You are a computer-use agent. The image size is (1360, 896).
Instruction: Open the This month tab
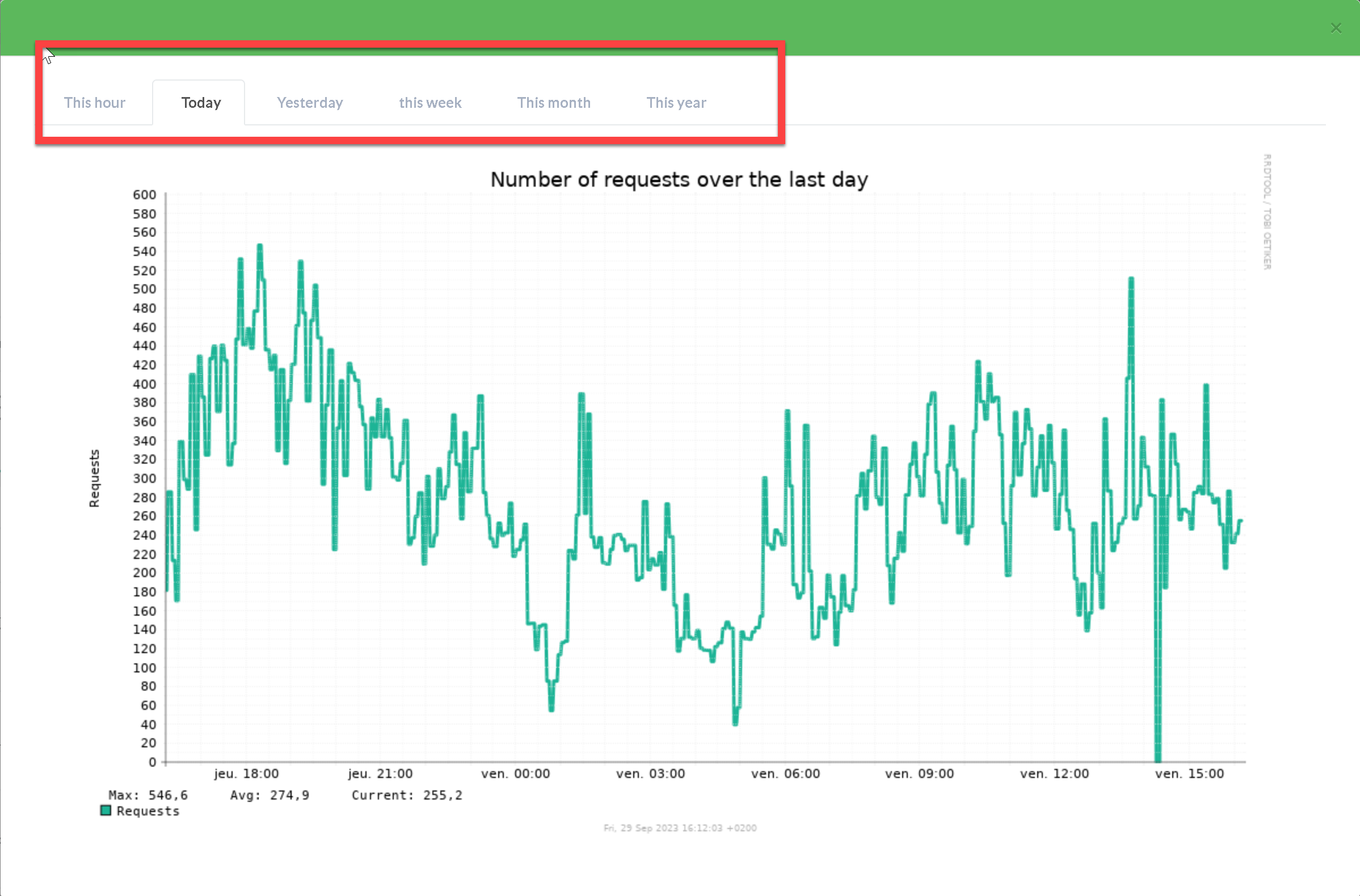click(x=553, y=103)
